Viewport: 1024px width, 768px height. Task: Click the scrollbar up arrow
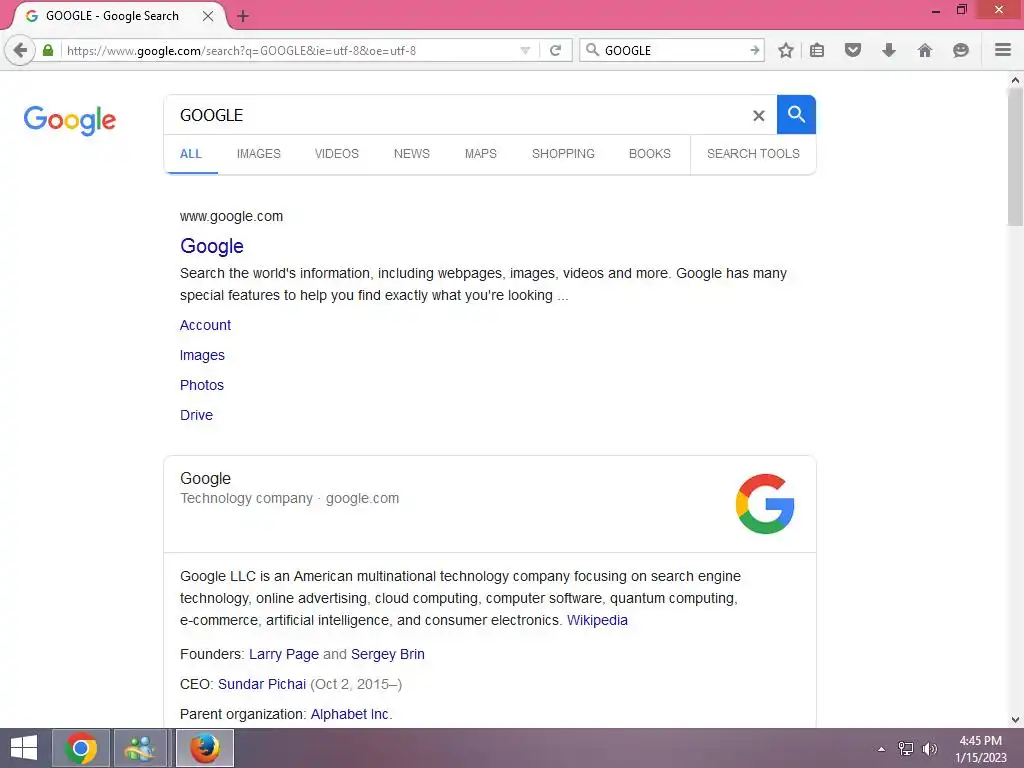point(1015,80)
